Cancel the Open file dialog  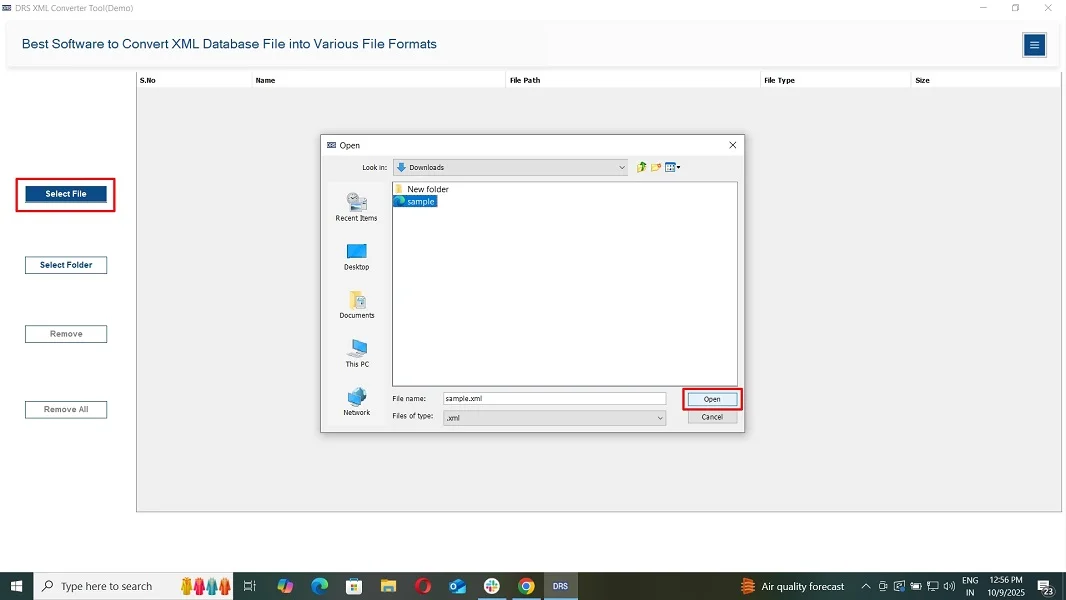[712, 417]
